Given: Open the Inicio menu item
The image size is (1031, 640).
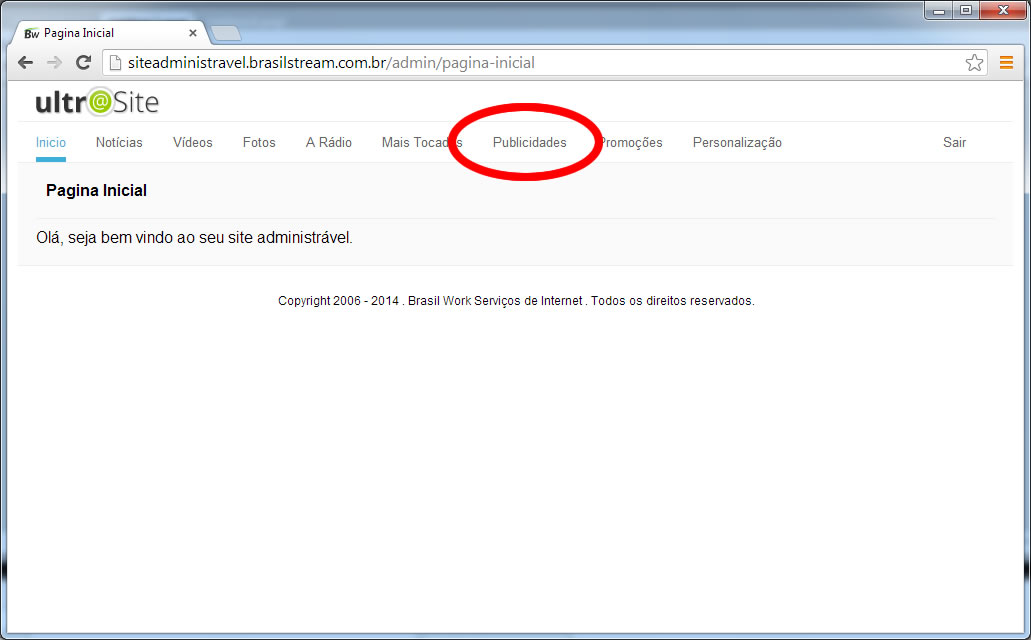Looking at the screenshot, I should tap(50, 142).
